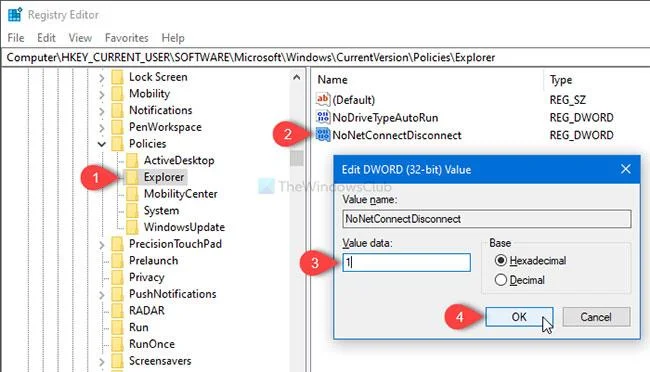Close the Edit DWORD dialog
The width and height of the screenshot is (650, 372).
coord(626,169)
